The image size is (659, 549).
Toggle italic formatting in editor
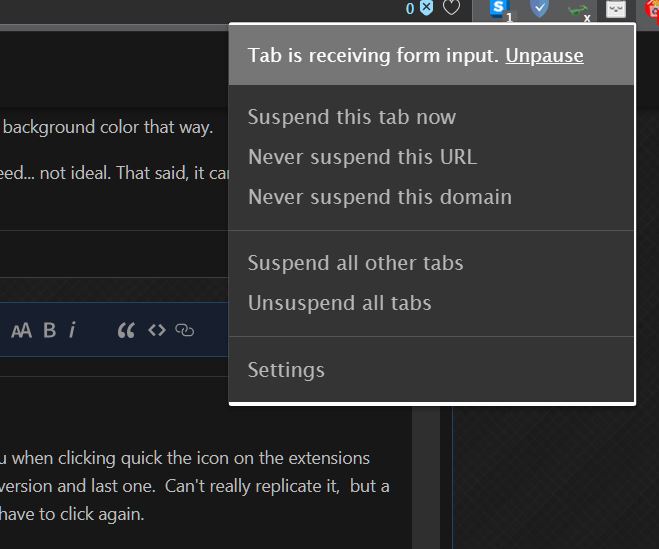pyautogui.click(x=72, y=330)
